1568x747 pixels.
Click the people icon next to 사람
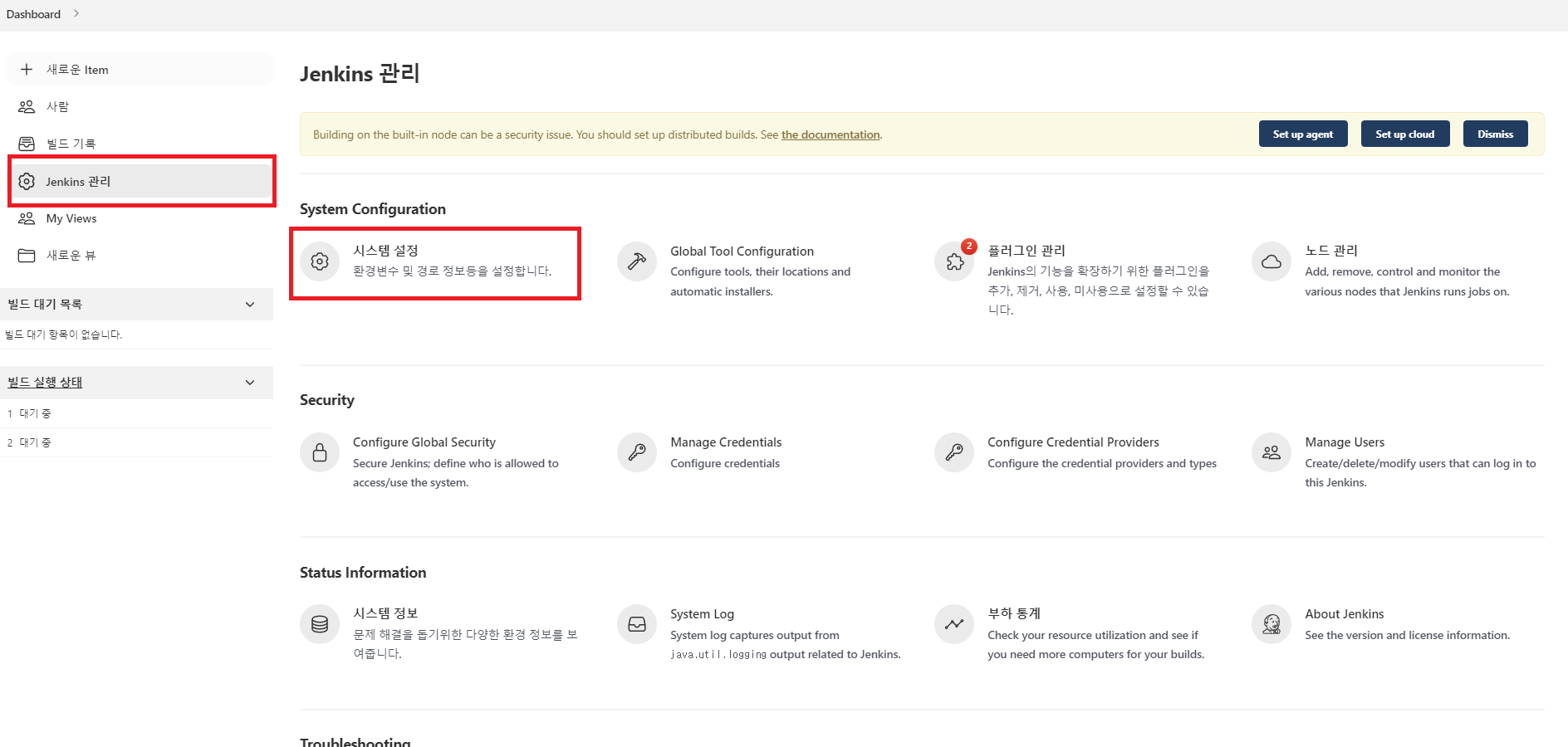[x=27, y=106]
